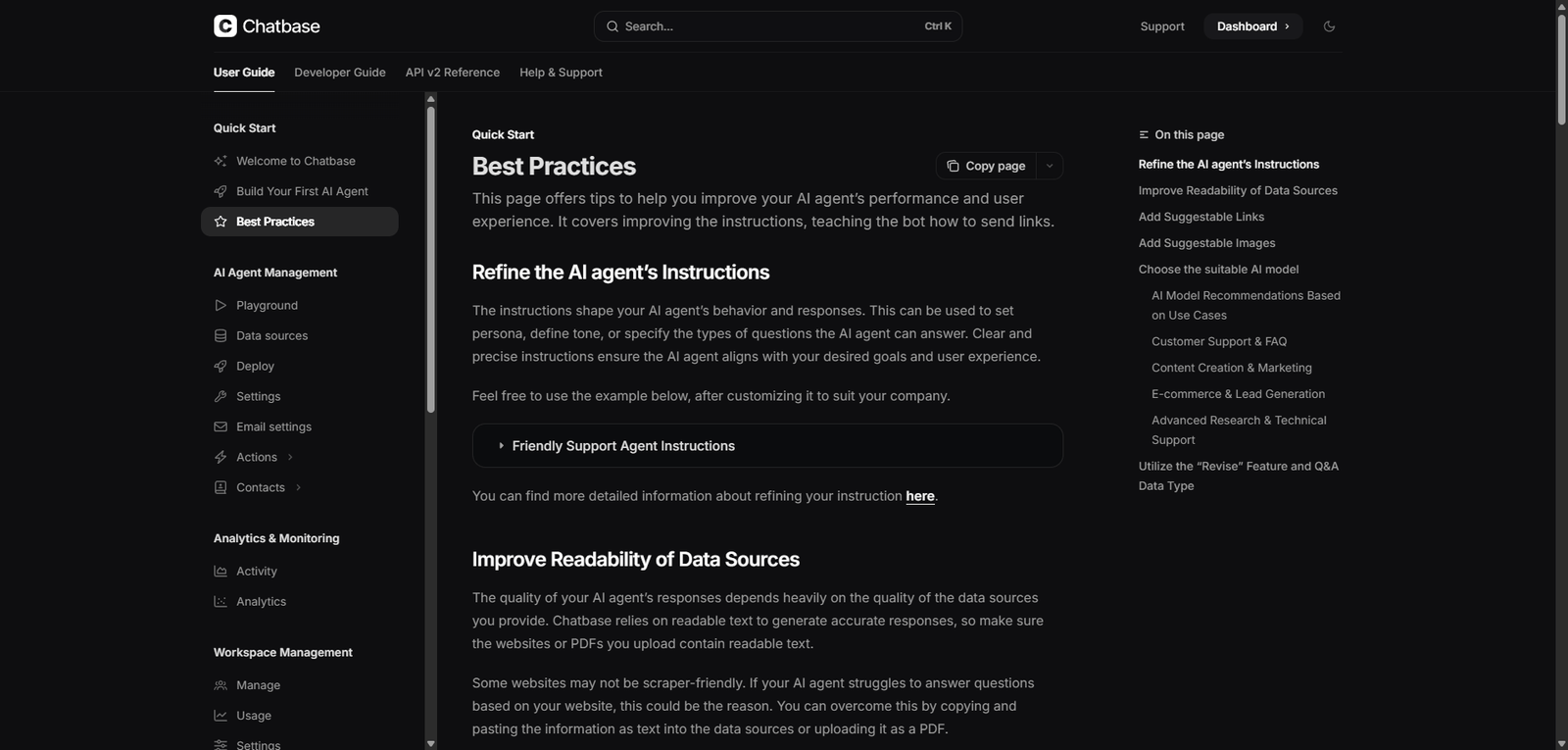Click the Deploy rocket icon
This screenshot has height=750, width=1568.
pyautogui.click(x=220, y=367)
